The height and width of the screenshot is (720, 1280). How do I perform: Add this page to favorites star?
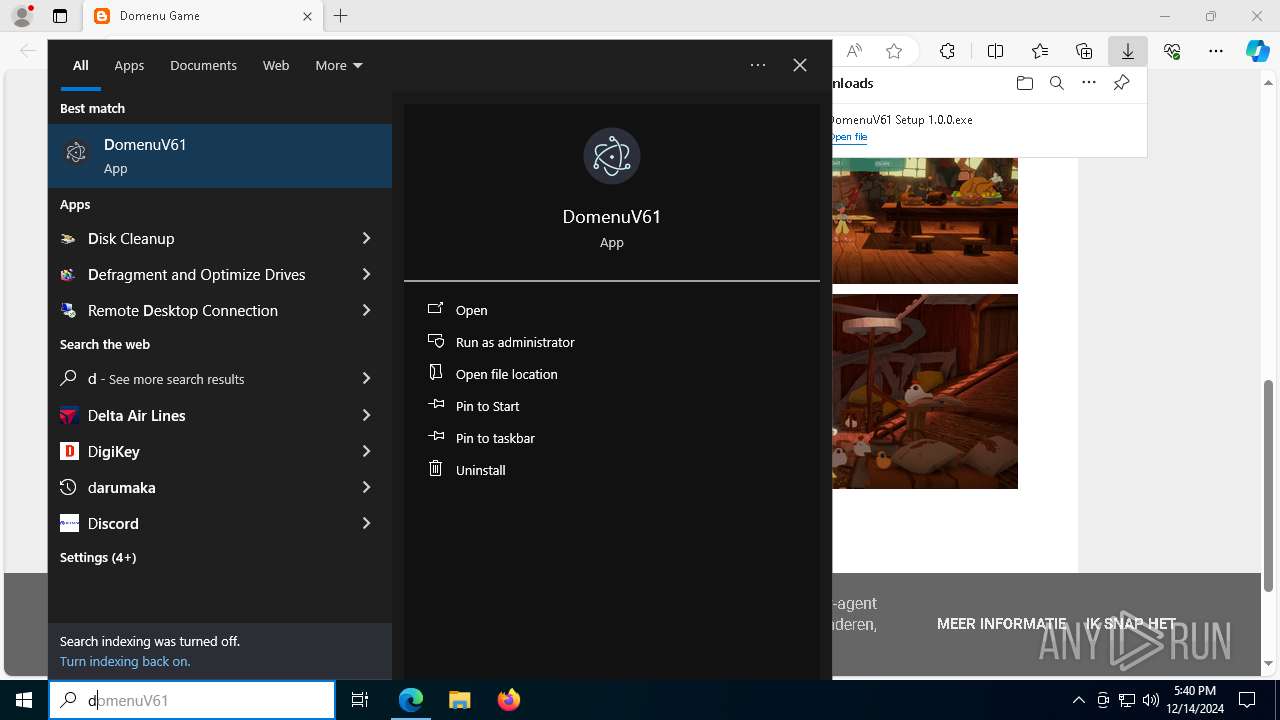coord(894,51)
